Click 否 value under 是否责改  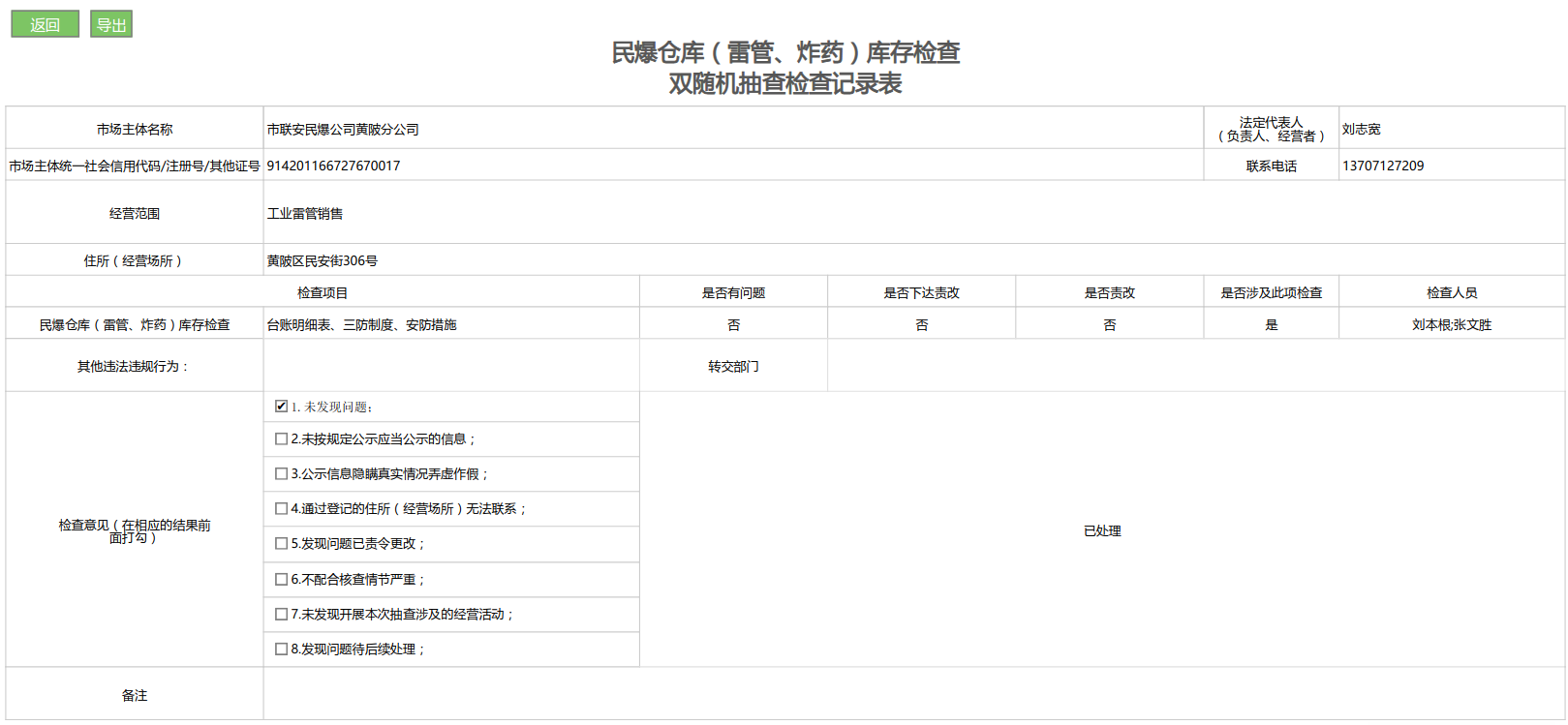pos(1109,324)
